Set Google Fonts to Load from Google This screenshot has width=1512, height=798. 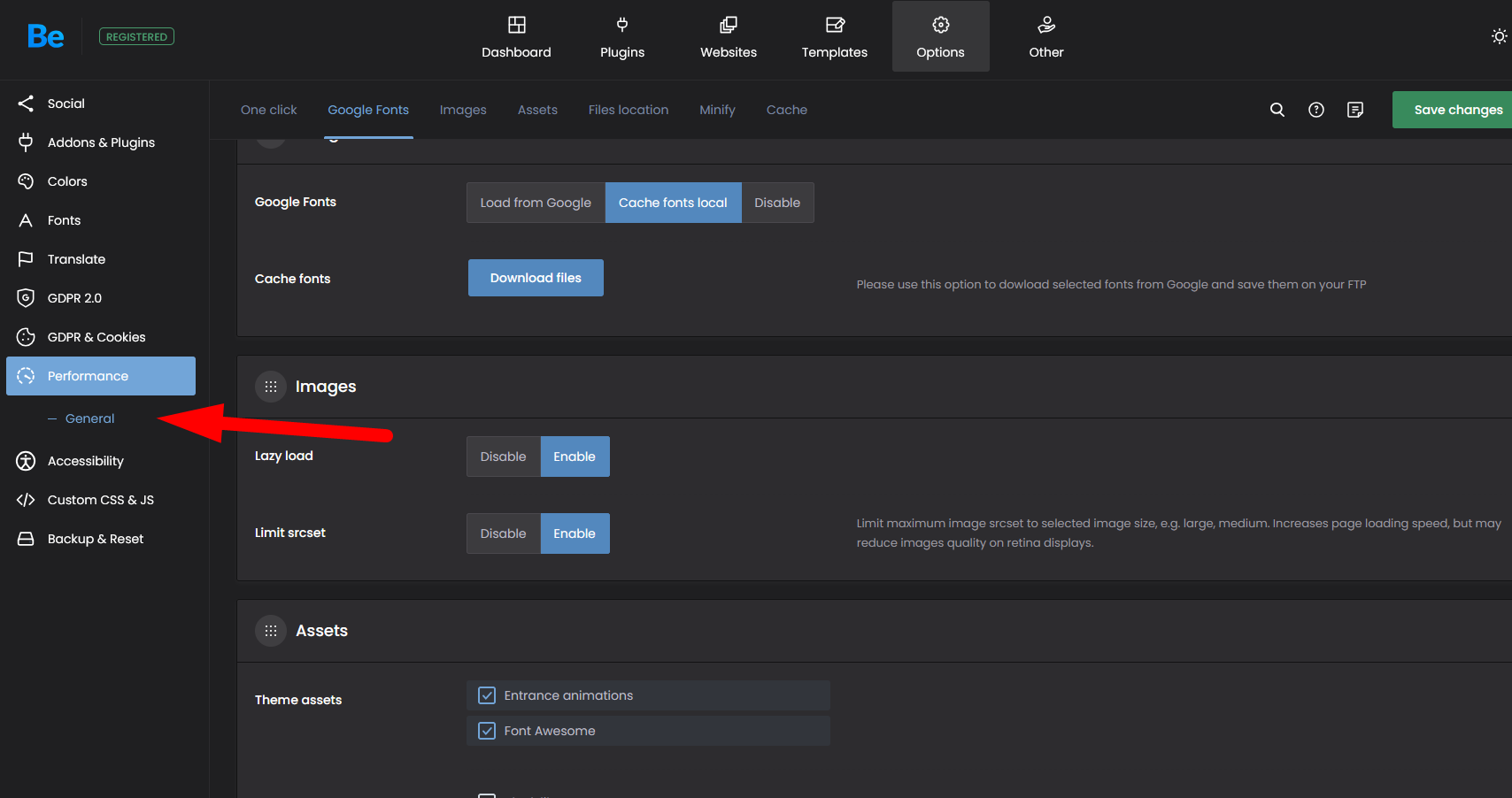click(536, 203)
